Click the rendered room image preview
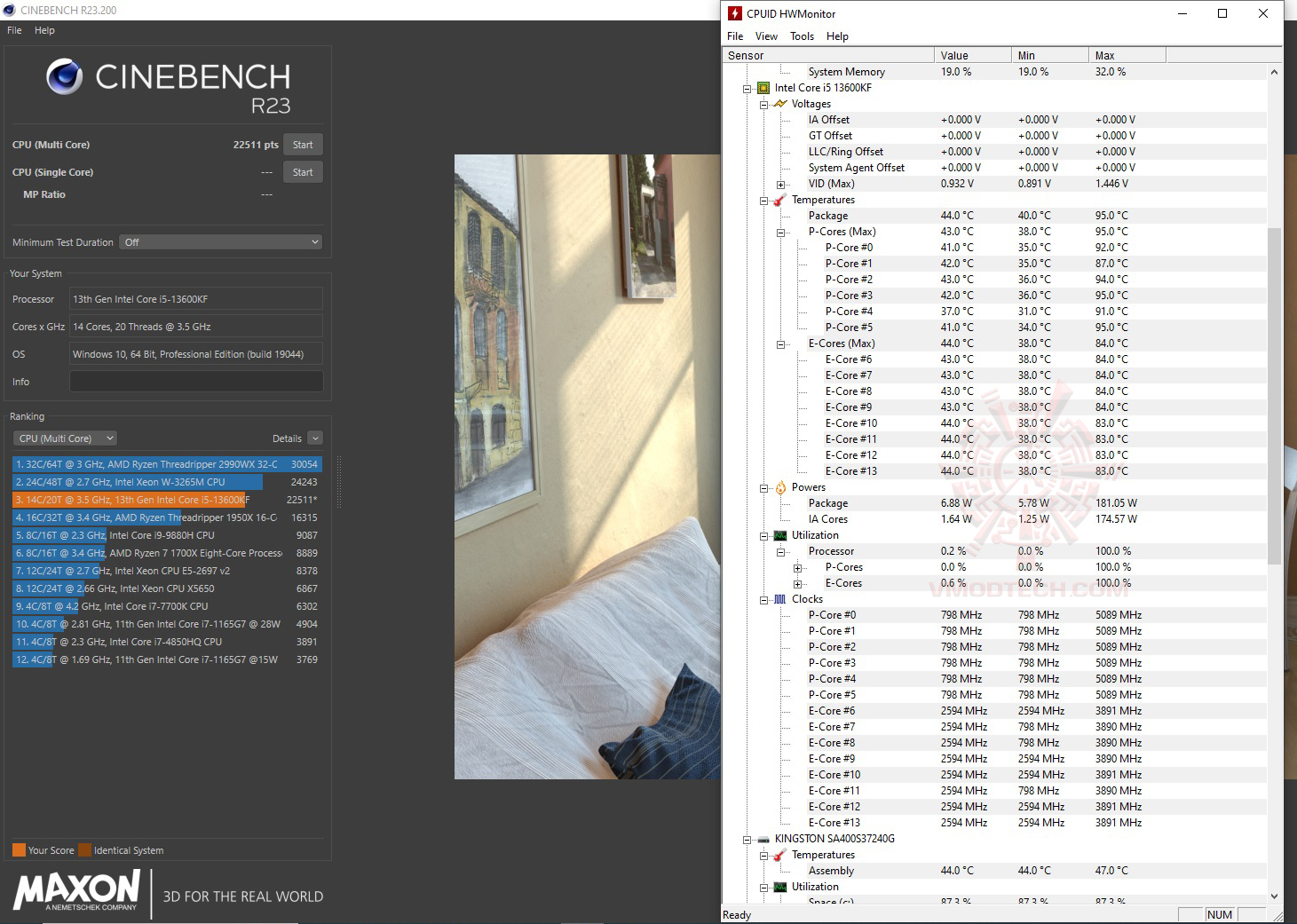Image resolution: width=1297 pixels, height=924 pixels. (x=587, y=467)
